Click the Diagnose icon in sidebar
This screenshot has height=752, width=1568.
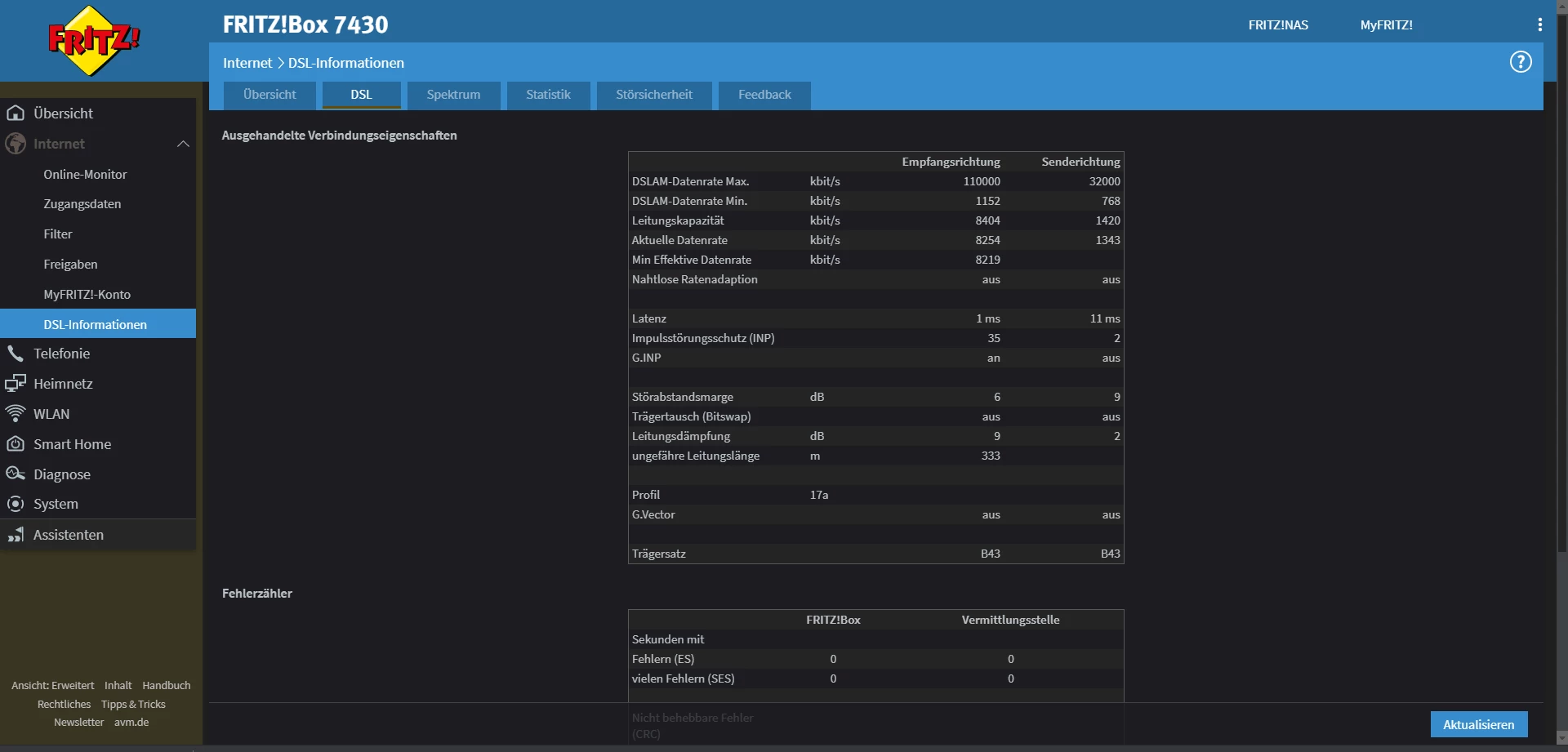click(16, 474)
